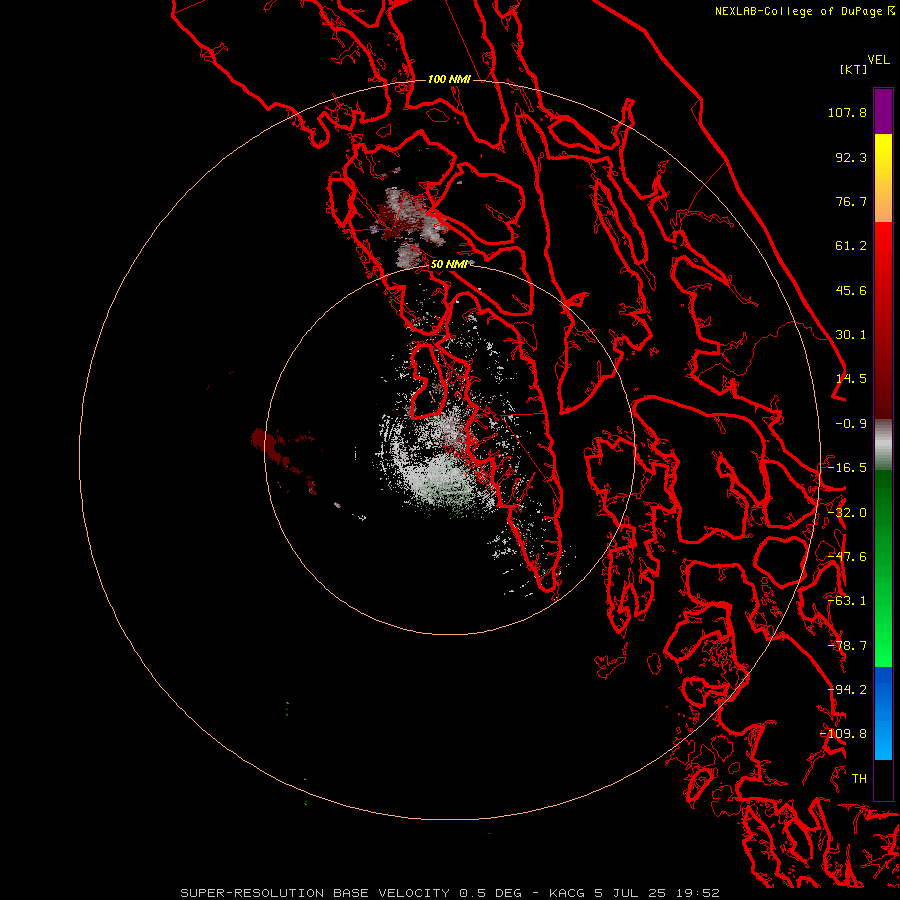Click the [KT] units label

tap(853, 69)
